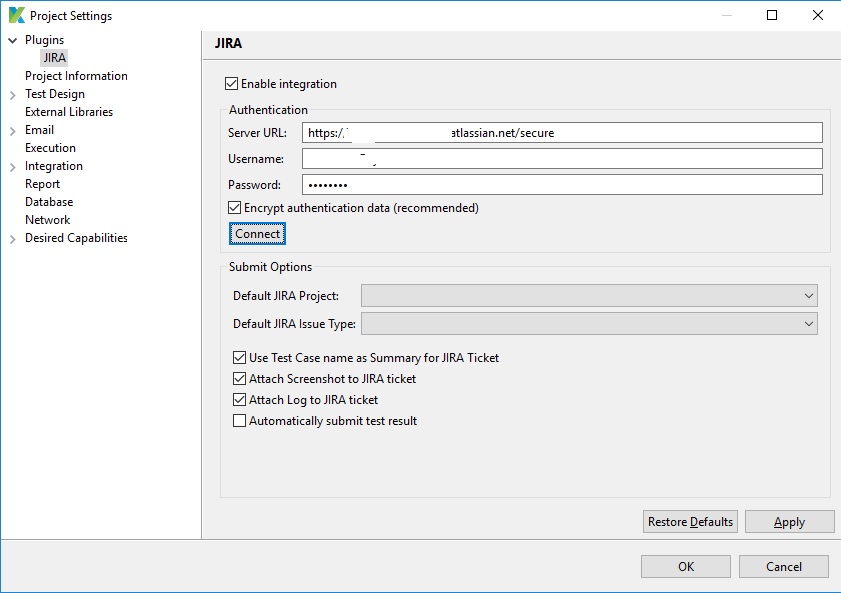The height and width of the screenshot is (593, 841).
Task: Open Project Information settings
Action: pyautogui.click(x=76, y=75)
